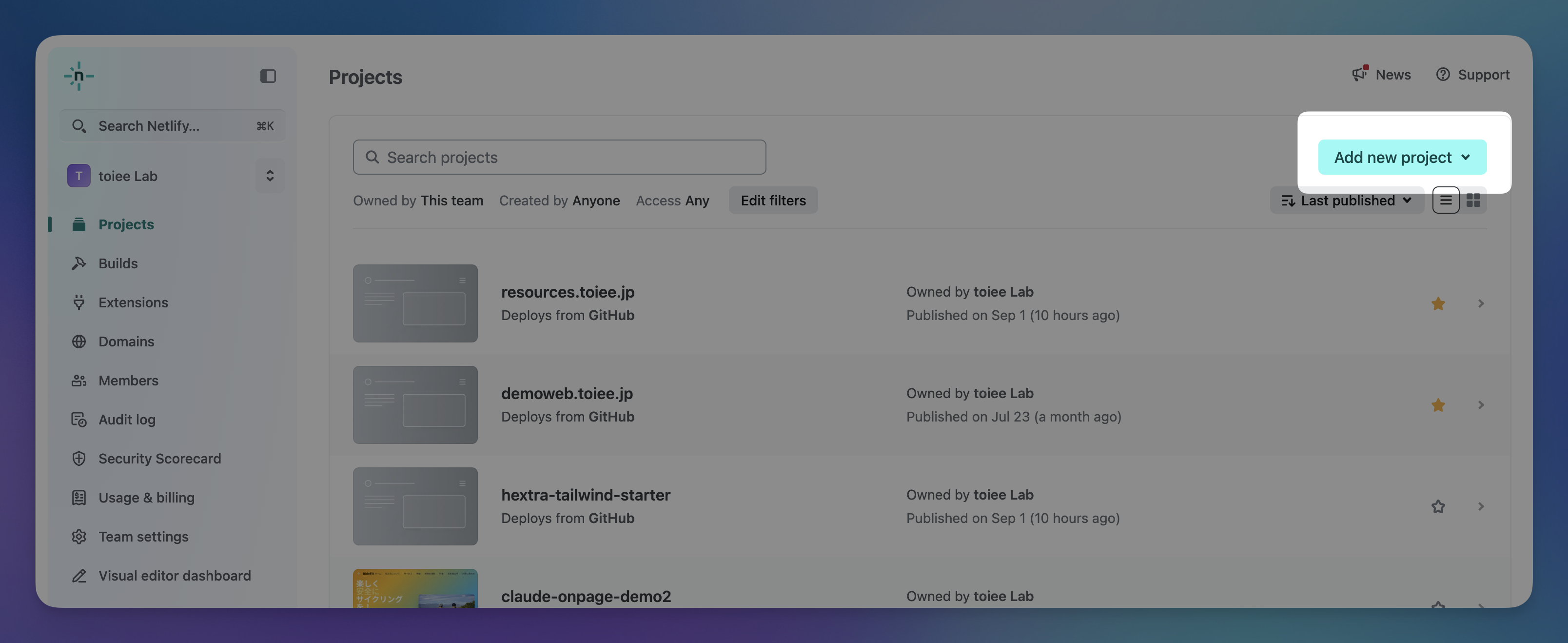
Task: Open the Last published sort dropdown
Action: 1347,201
